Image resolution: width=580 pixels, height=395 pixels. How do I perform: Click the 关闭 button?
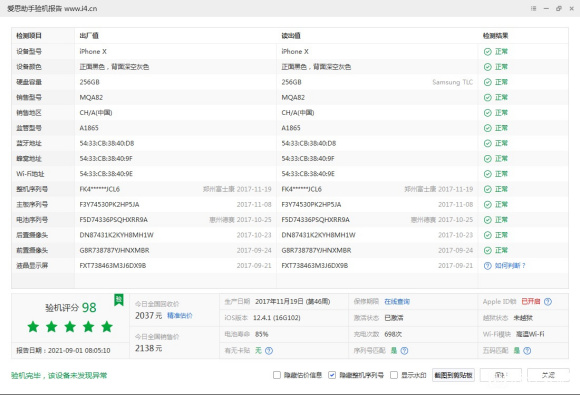[x=548, y=375]
